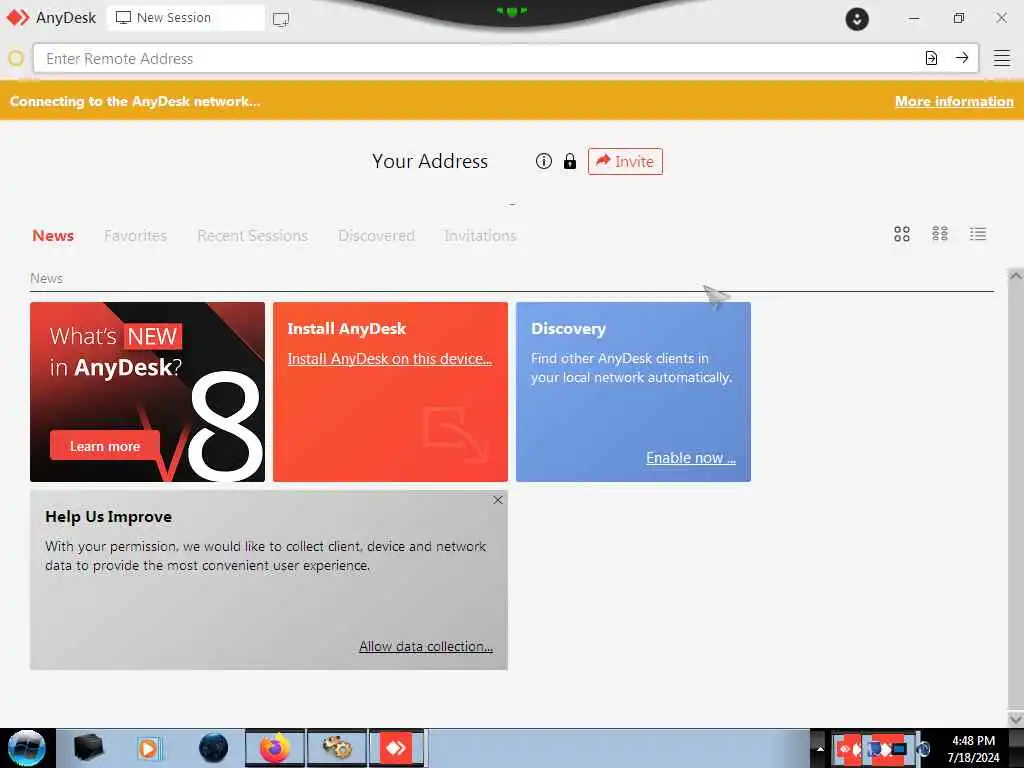Click the info icon next to Your Address
Image resolution: width=1024 pixels, height=768 pixels.
pos(543,161)
